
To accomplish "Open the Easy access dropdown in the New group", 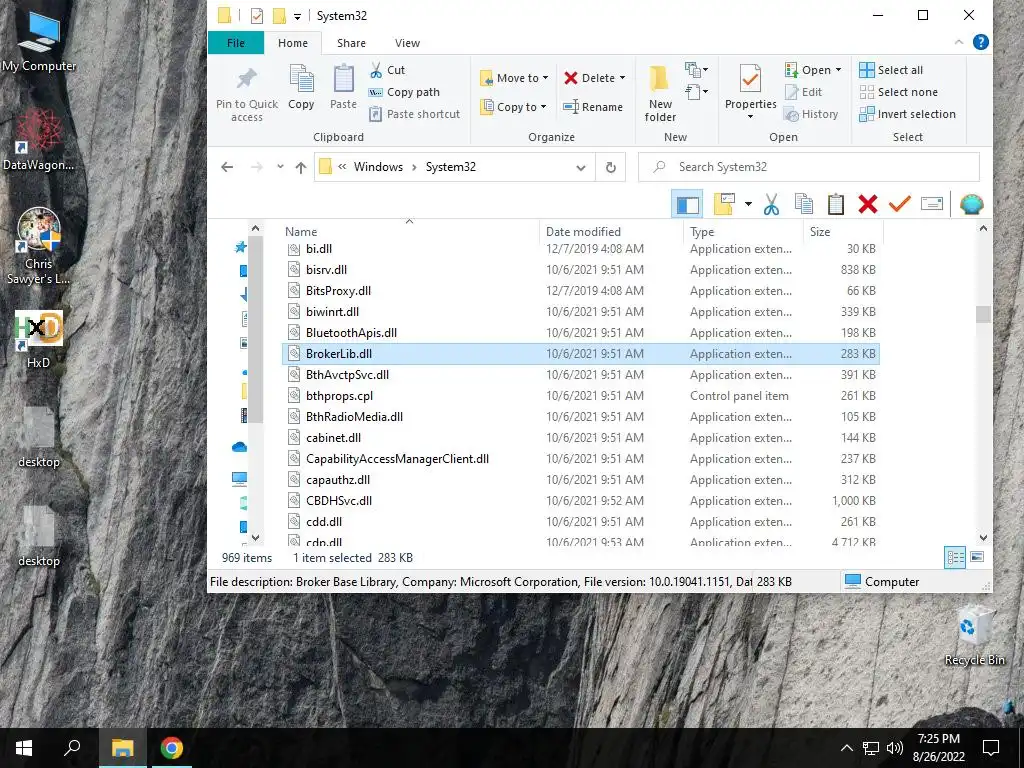I will (x=696, y=91).
